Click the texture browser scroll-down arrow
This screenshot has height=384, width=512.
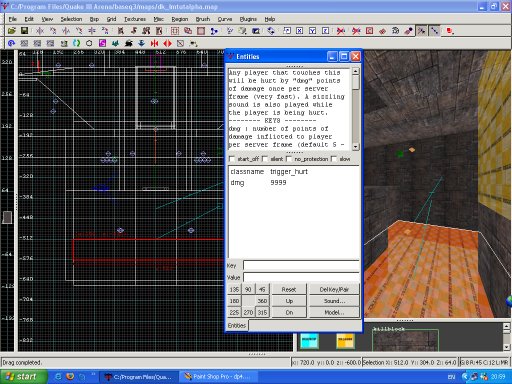pyautogui.click(x=506, y=347)
